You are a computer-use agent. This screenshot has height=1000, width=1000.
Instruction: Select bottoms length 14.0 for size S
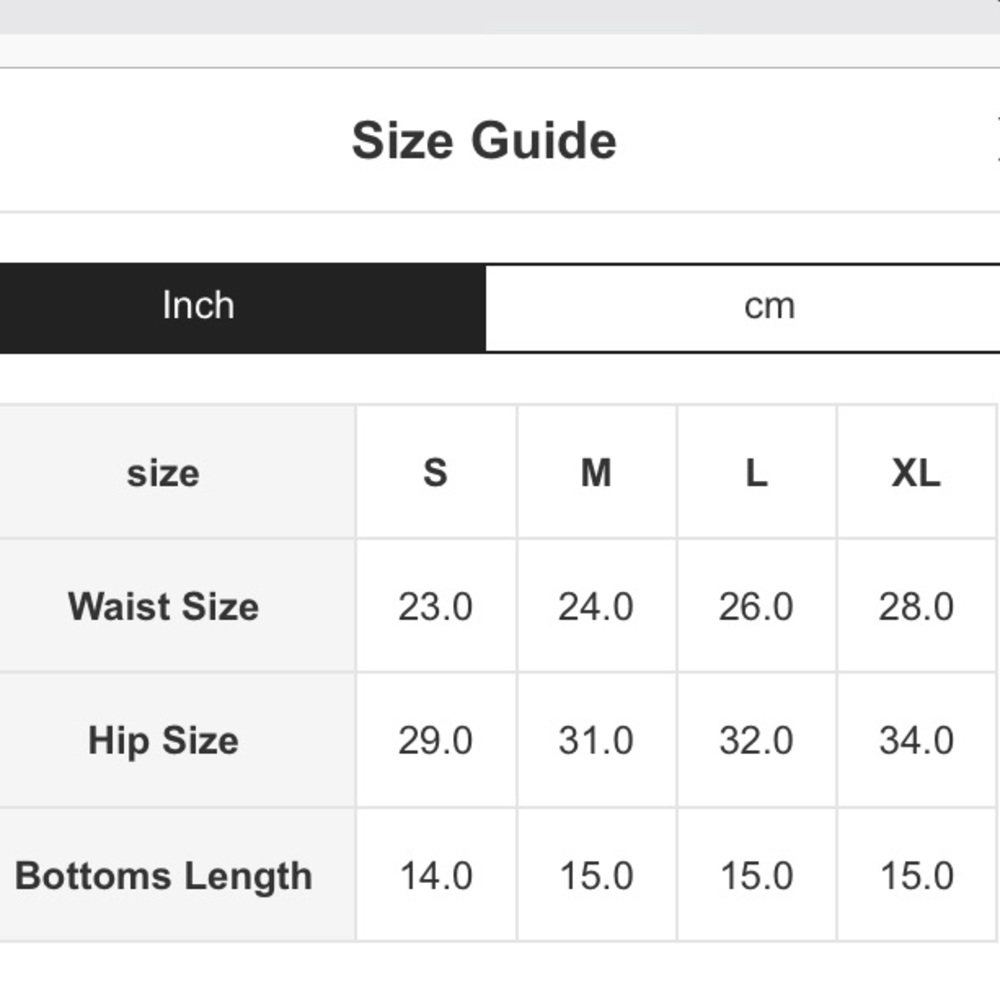click(436, 876)
